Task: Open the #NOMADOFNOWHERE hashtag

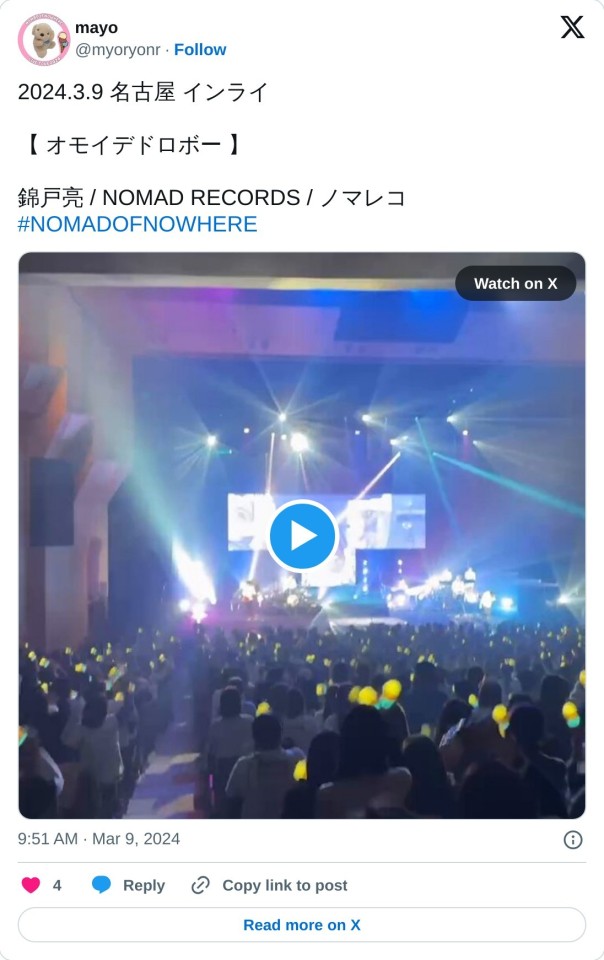Action: (x=138, y=224)
